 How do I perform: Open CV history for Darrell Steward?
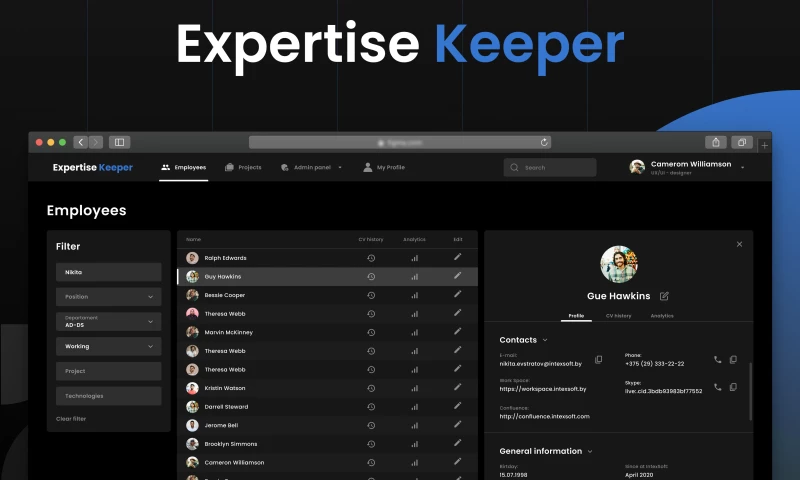(371, 407)
